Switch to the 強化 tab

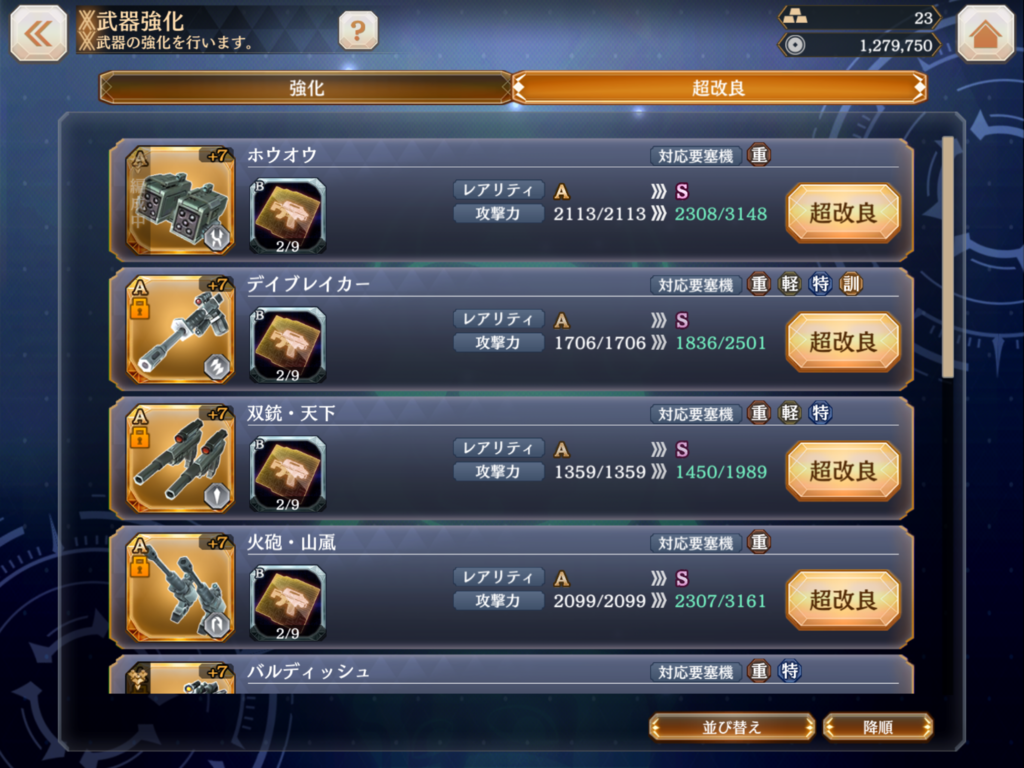pyautogui.click(x=306, y=88)
